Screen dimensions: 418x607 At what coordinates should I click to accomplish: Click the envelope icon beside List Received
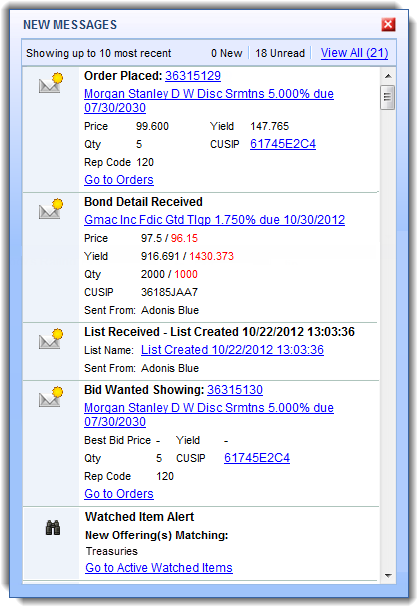[x=51, y=339]
